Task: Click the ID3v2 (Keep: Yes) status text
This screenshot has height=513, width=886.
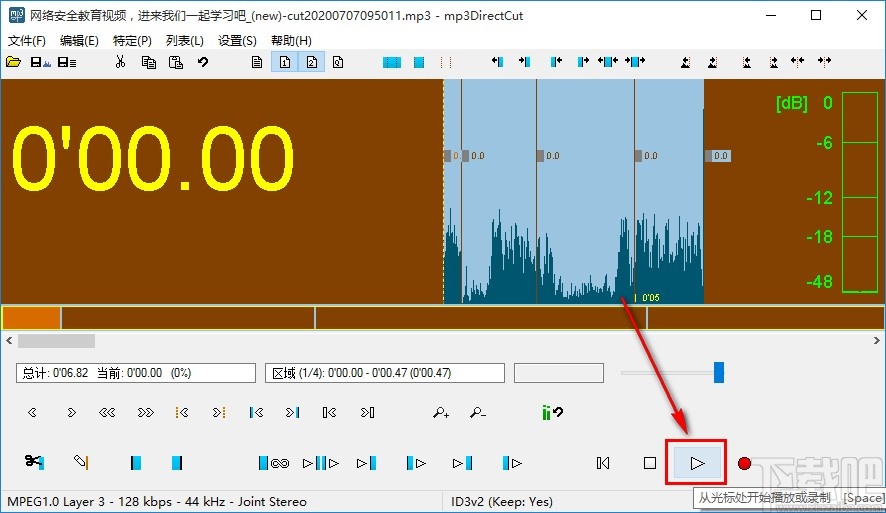Action: pyautogui.click(x=502, y=502)
